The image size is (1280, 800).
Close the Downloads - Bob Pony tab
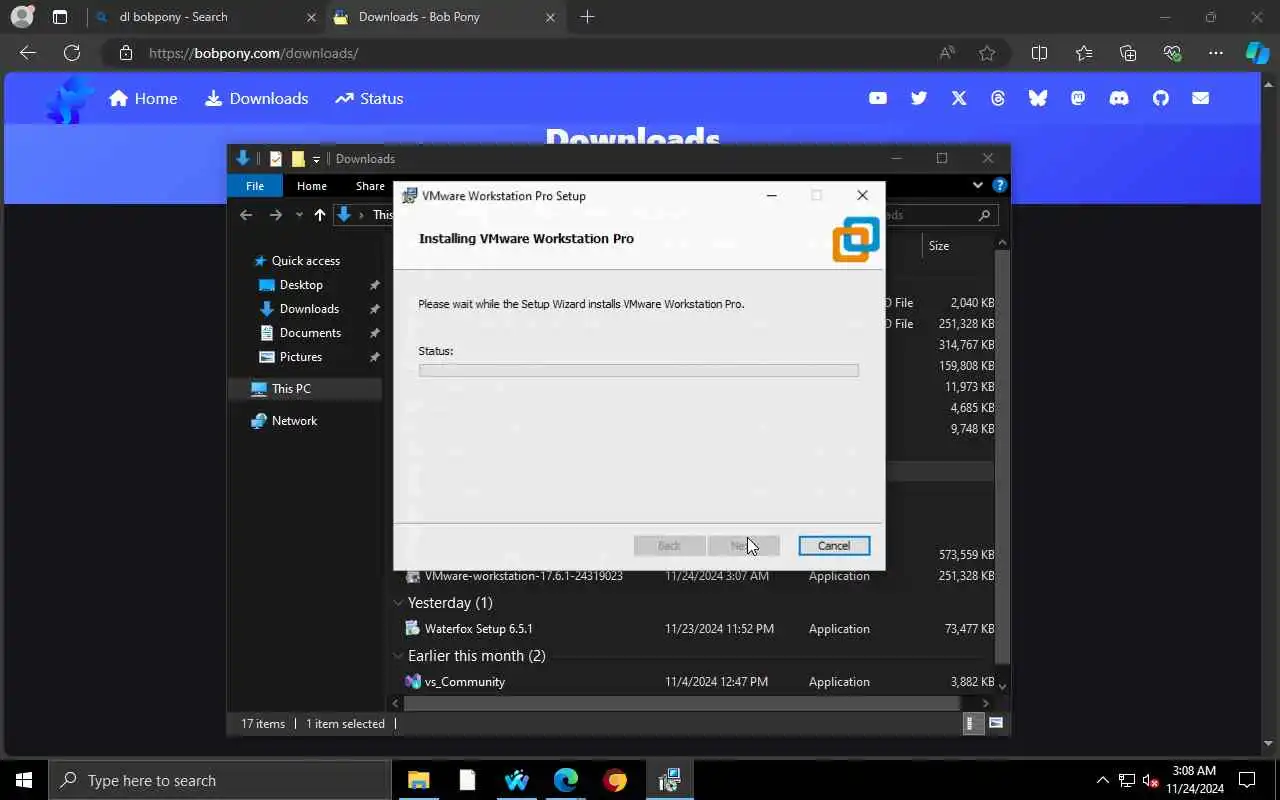(x=550, y=17)
